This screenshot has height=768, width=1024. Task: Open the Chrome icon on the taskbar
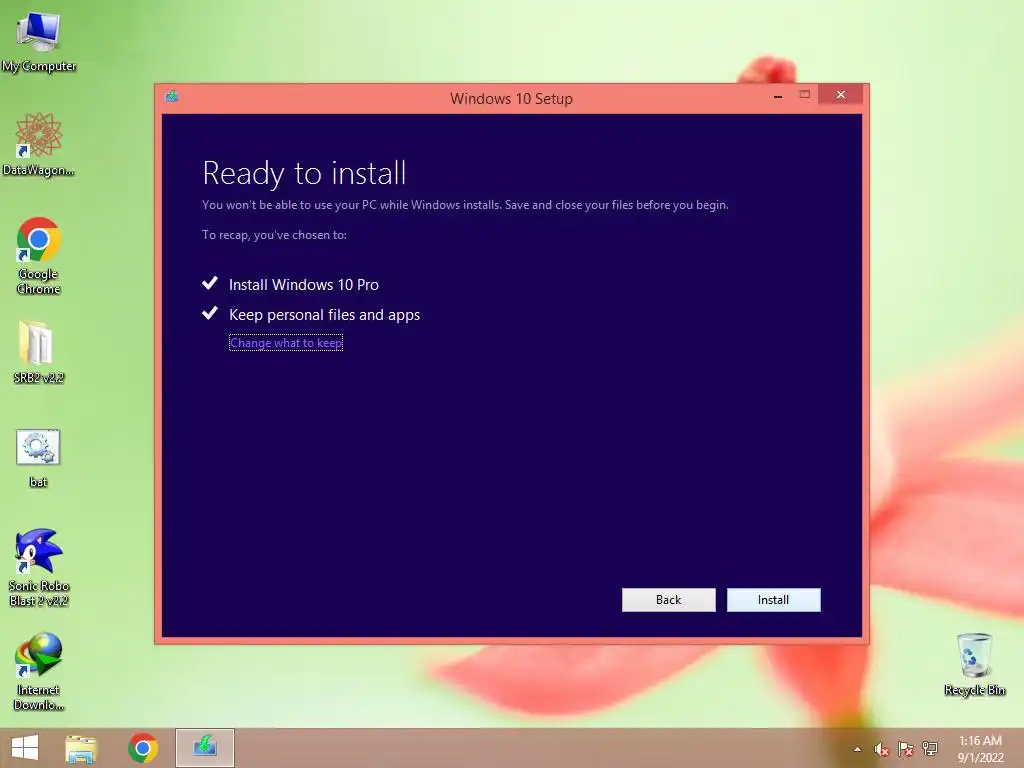point(143,748)
